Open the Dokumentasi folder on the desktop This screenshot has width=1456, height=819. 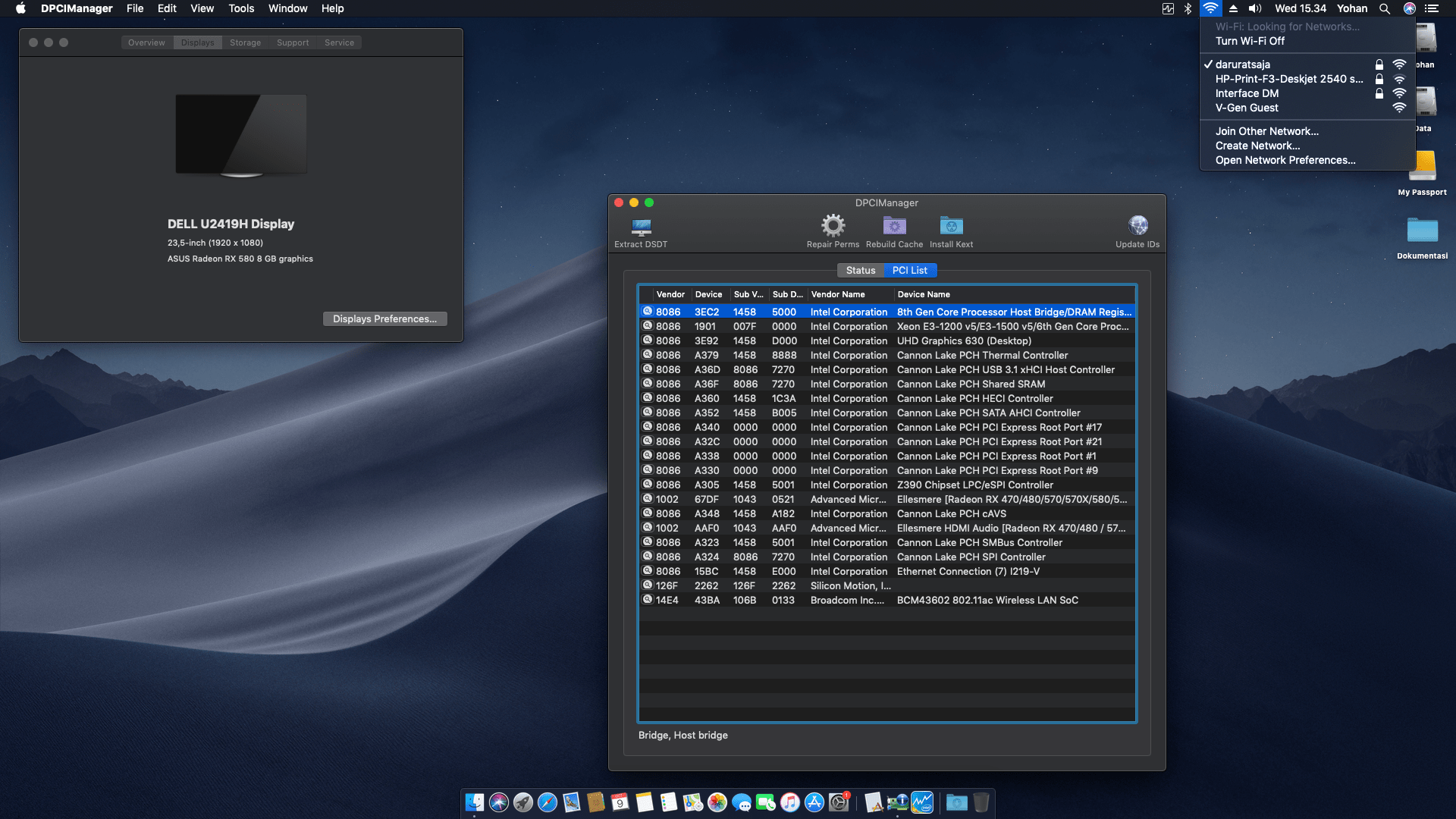[x=1422, y=231]
